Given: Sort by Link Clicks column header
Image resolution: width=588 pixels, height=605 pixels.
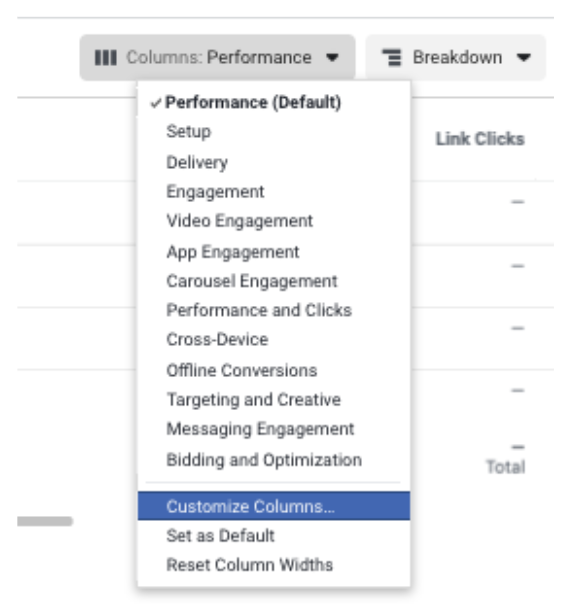Looking at the screenshot, I should pyautogui.click(x=480, y=139).
